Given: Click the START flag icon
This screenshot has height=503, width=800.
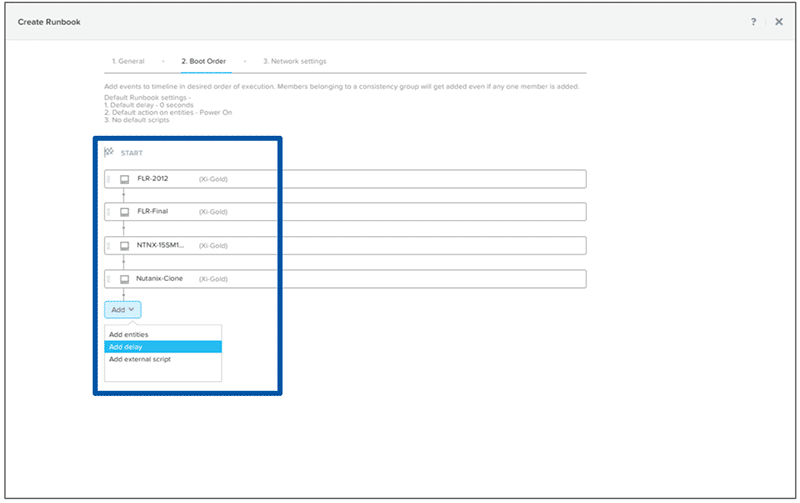Looking at the screenshot, I should tap(110, 153).
